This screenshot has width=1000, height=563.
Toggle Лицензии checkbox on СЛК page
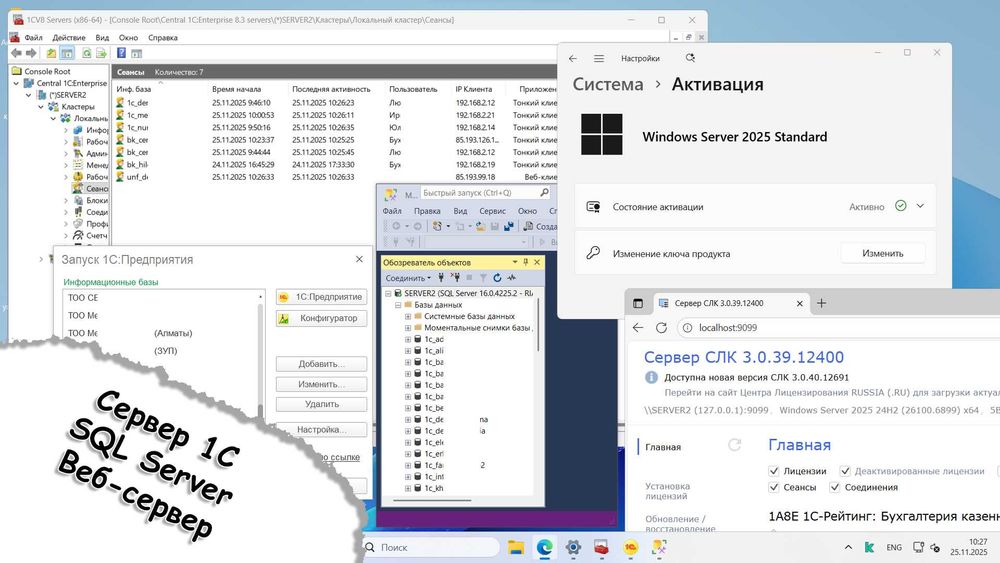point(774,471)
